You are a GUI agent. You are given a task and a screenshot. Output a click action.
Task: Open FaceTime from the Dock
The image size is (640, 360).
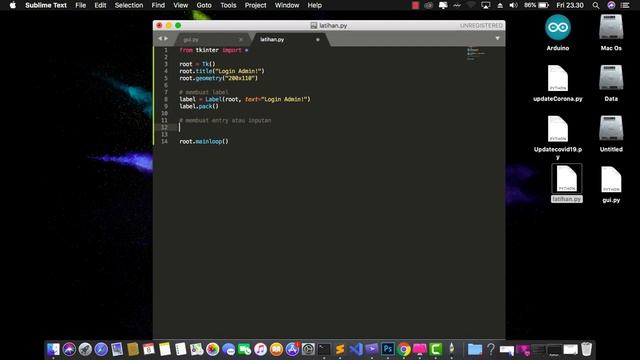click(x=244, y=349)
